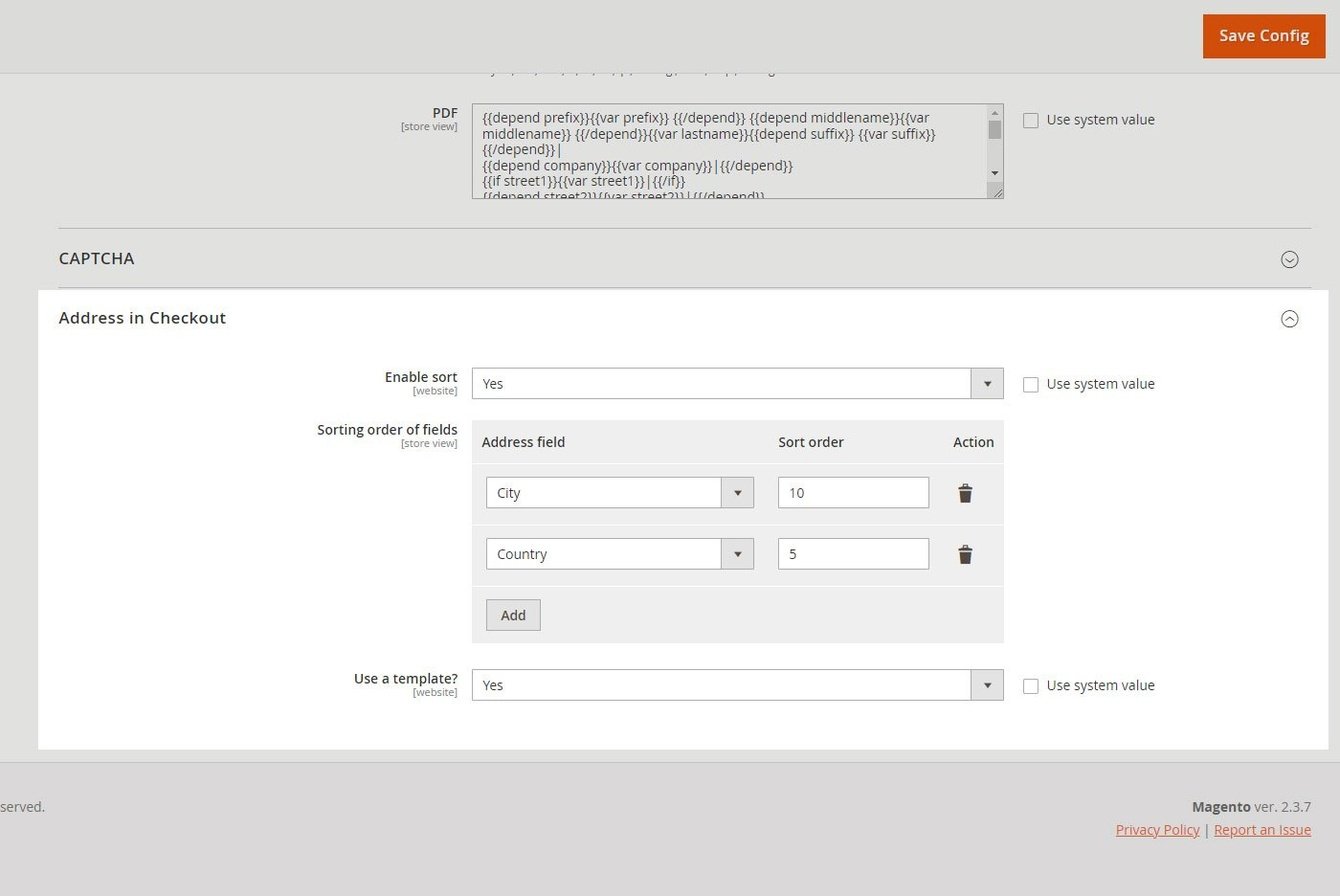This screenshot has width=1340, height=896.
Task: Open the Country address field dropdown
Action: point(620,554)
